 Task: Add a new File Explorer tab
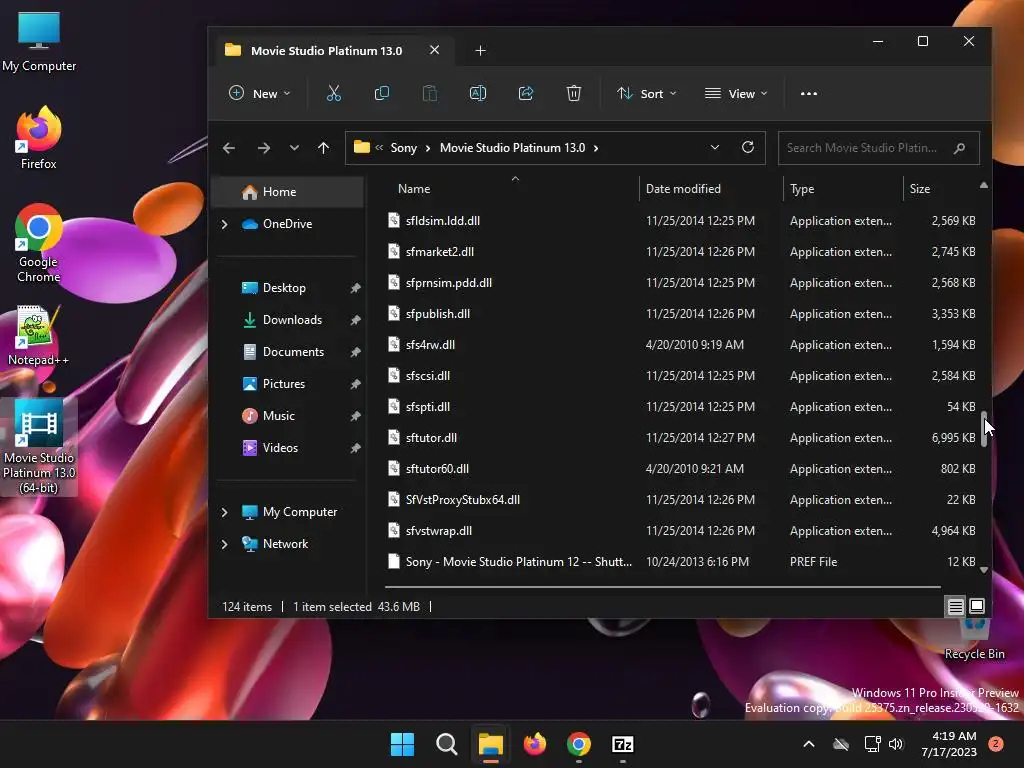480,50
